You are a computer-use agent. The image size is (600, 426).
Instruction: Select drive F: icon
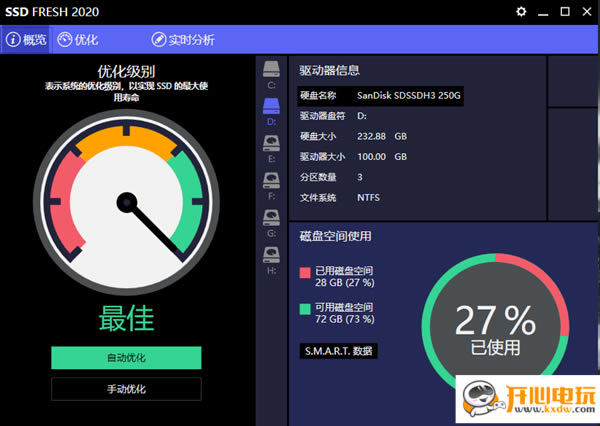[x=271, y=181]
